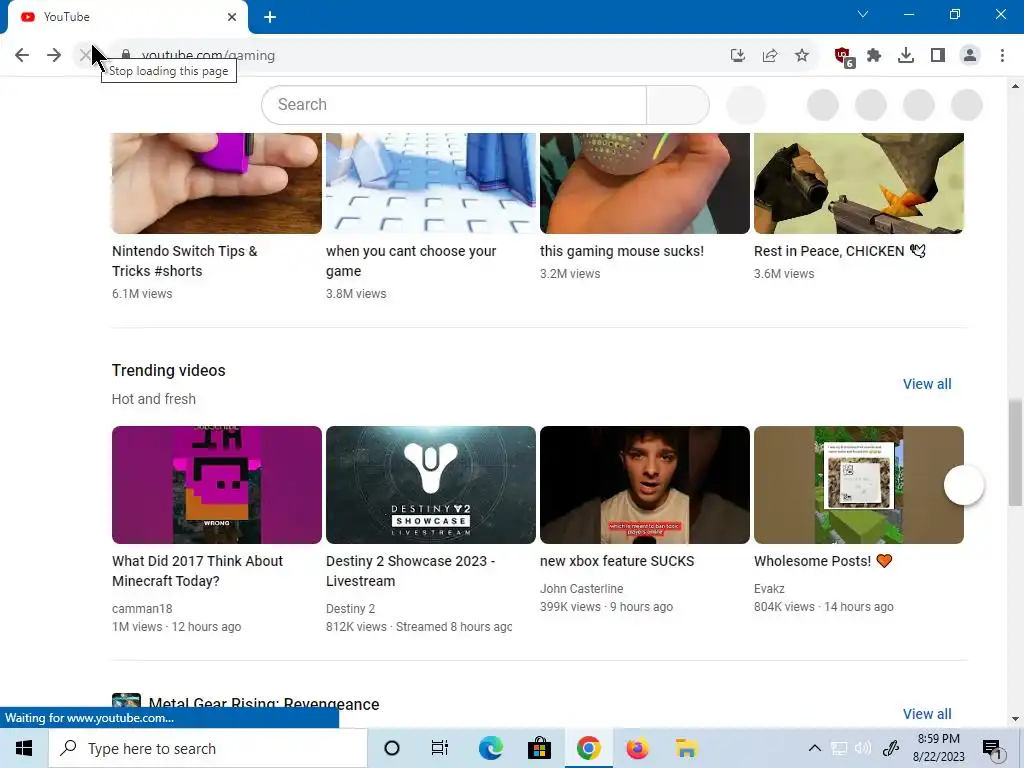Toggle the Chrome side panel
1024x768 pixels.
(938, 56)
